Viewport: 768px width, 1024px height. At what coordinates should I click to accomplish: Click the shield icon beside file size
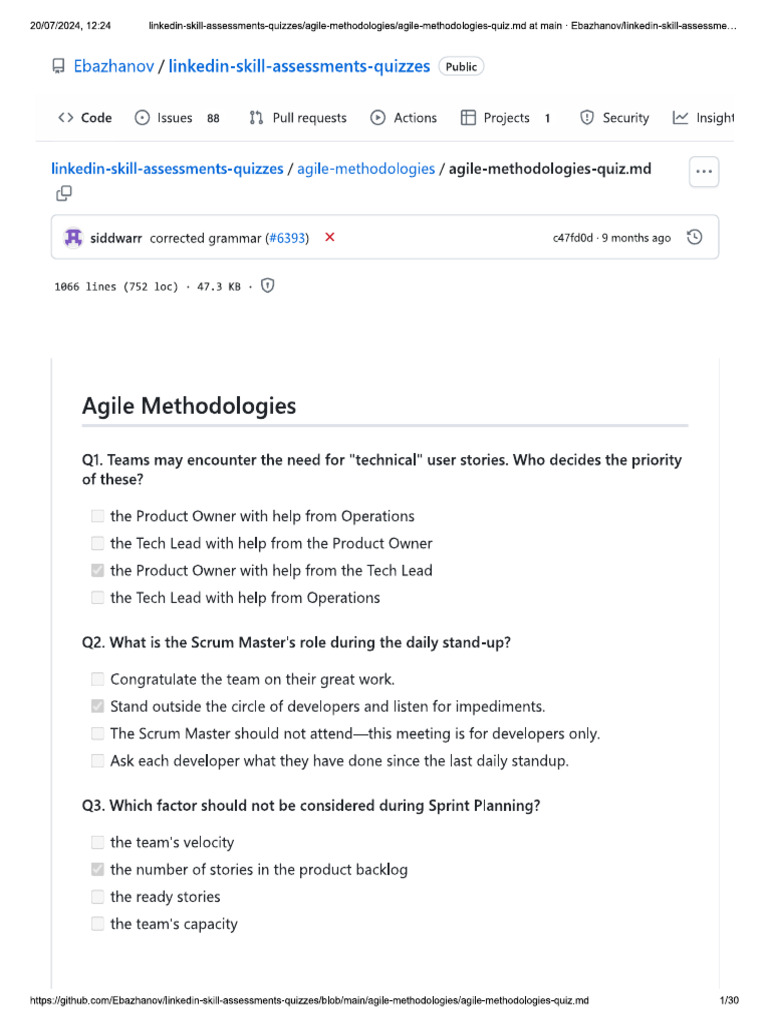(267, 286)
